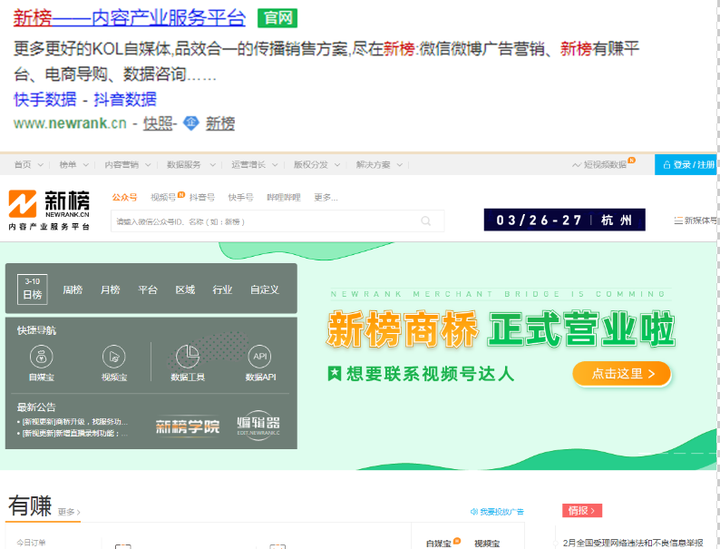Click the 今日订单 label
720x549 pixels.
pyautogui.click(x=31, y=543)
